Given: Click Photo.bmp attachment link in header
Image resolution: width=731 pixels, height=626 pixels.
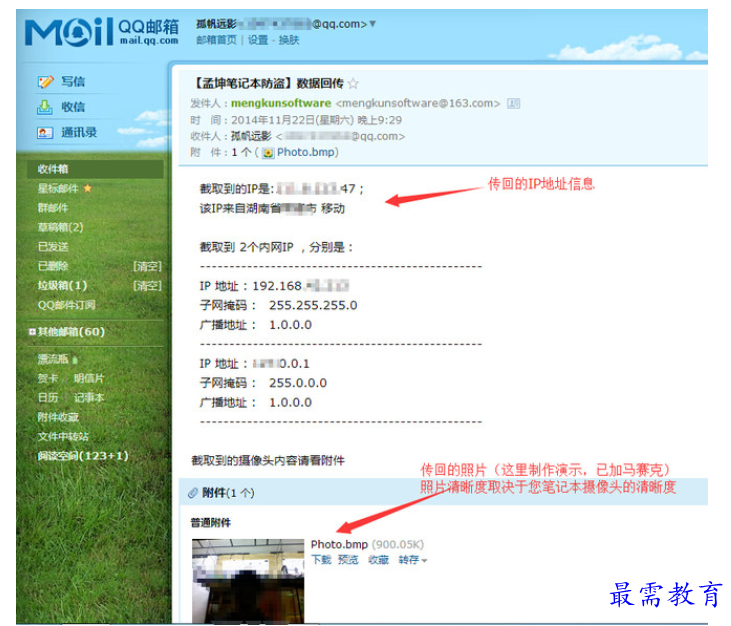Looking at the screenshot, I should (x=306, y=152).
